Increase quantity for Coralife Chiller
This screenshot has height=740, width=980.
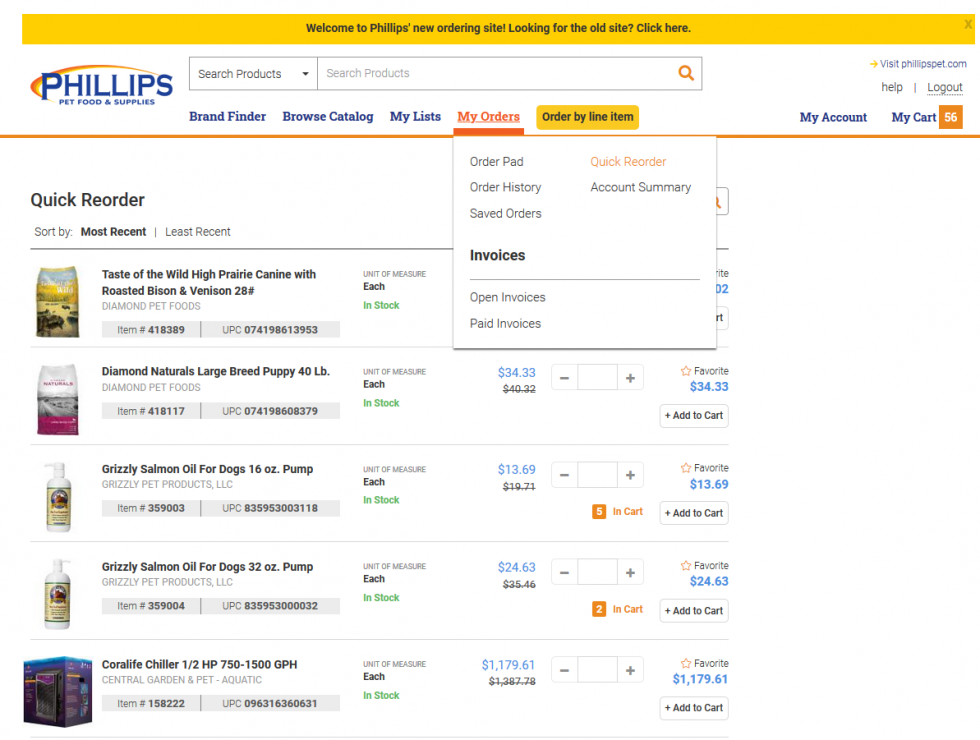tap(630, 670)
